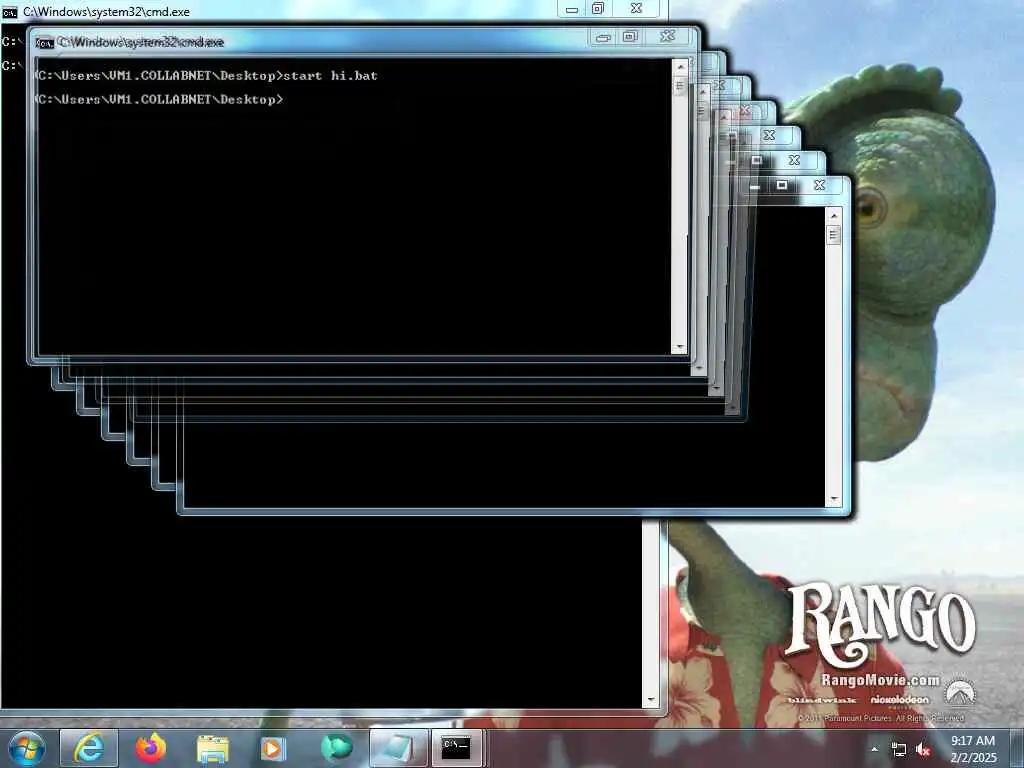Maximize the front 'start hi.bat' cmd window
The height and width of the screenshot is (768, 1024).
coord(630,37)
